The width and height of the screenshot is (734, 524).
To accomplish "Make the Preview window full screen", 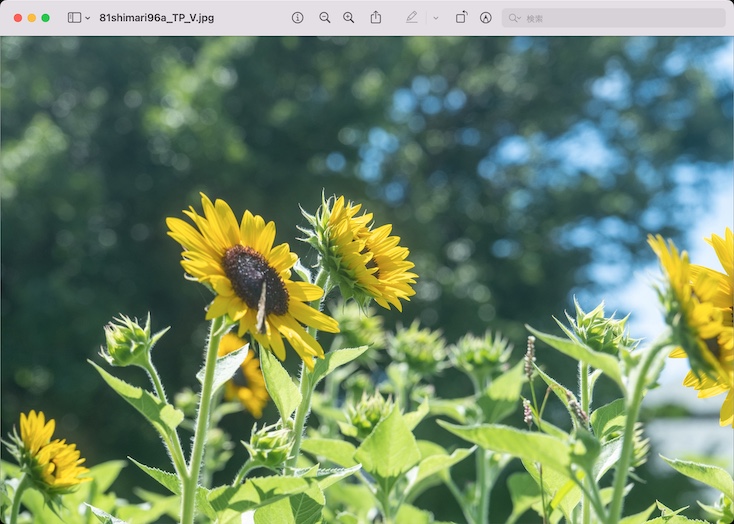I will click(x=45, y=18).
